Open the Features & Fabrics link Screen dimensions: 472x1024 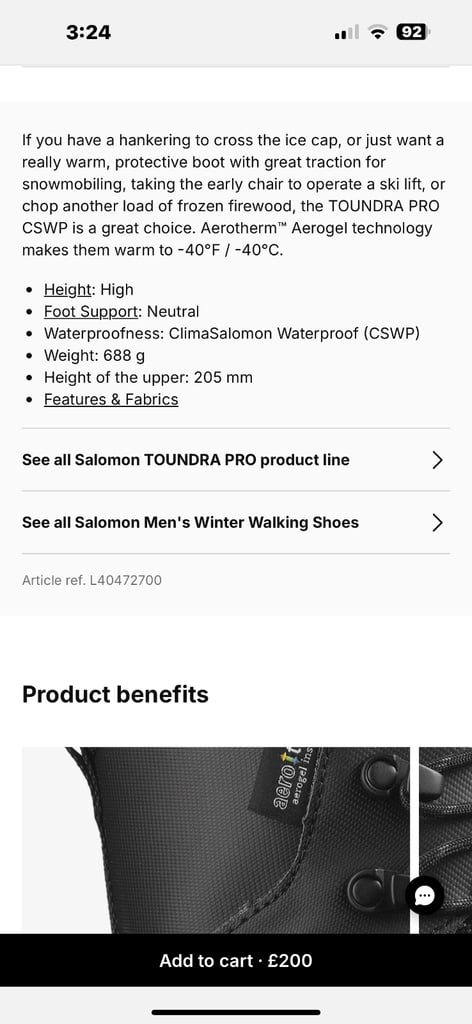click(111, 400)
